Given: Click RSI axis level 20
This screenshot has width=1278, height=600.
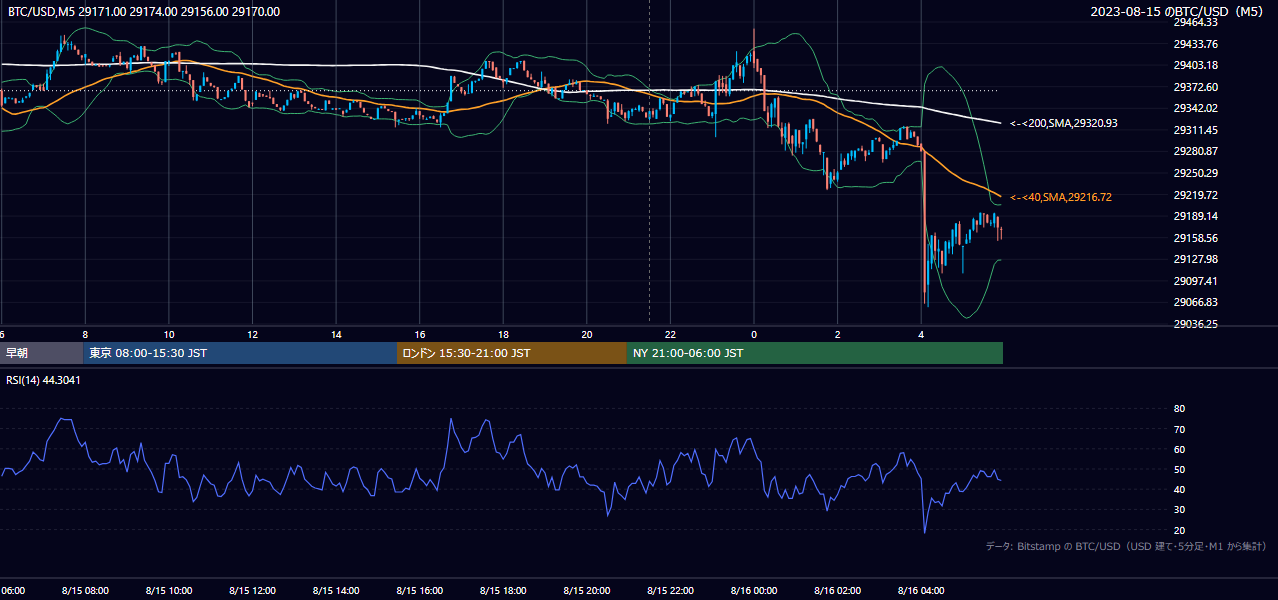Looking at the screenshot, I should (1179, 530).
